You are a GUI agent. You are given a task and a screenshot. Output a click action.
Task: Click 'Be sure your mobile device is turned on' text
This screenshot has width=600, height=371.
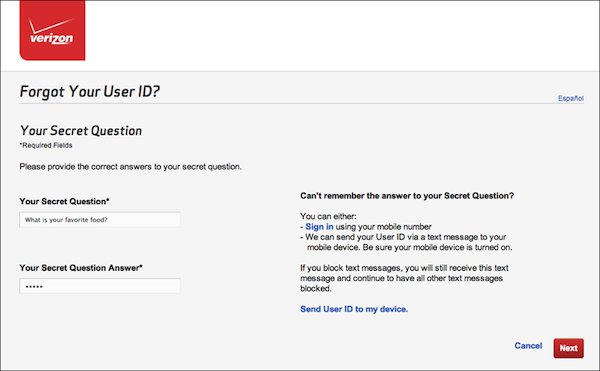(x=437, y=247)
